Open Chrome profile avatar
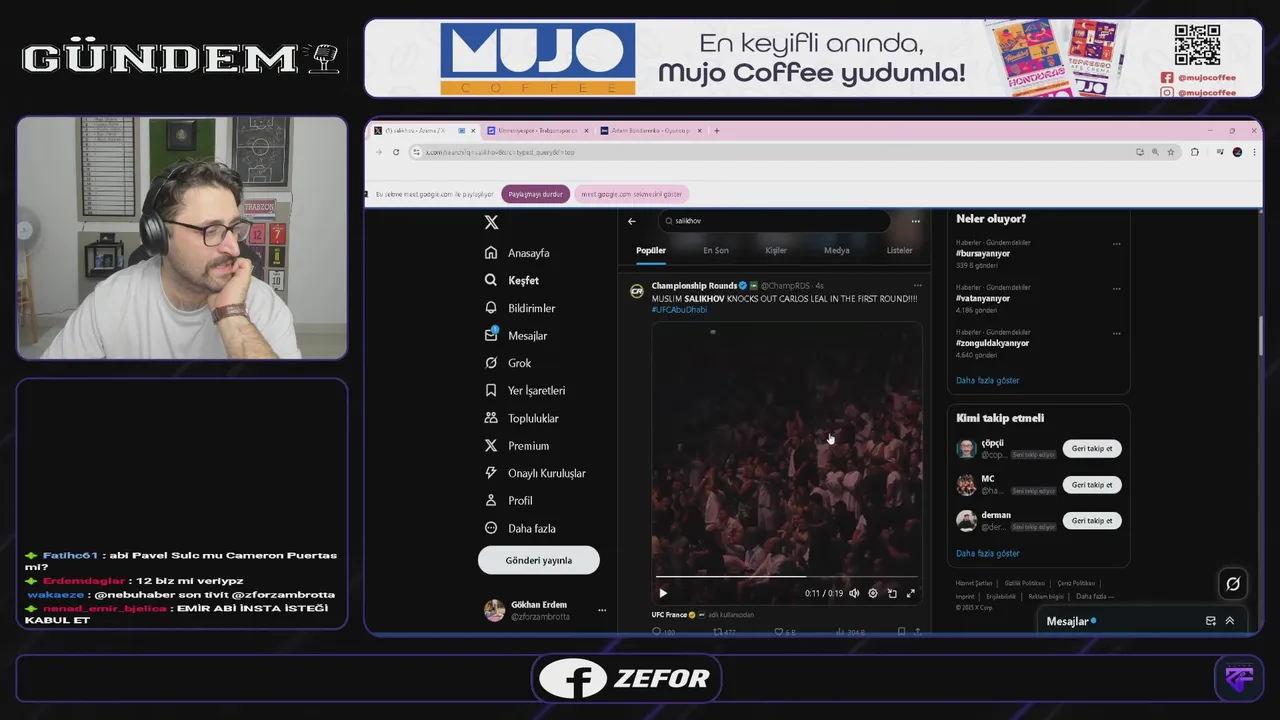This screenshot has width=1280, height=720. (x=1237, y=152)
